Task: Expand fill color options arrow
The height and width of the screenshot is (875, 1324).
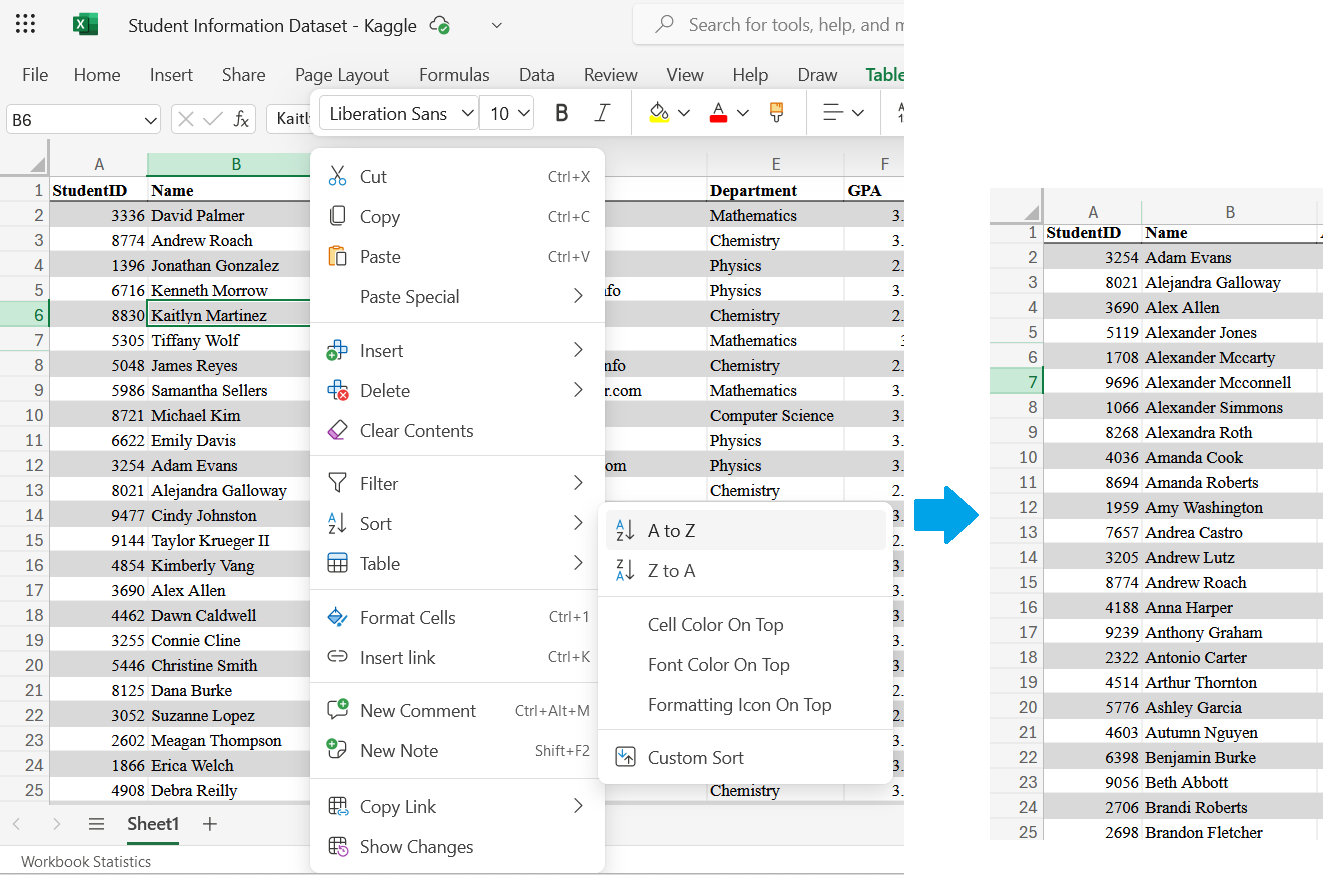Action: pos(684,113)
